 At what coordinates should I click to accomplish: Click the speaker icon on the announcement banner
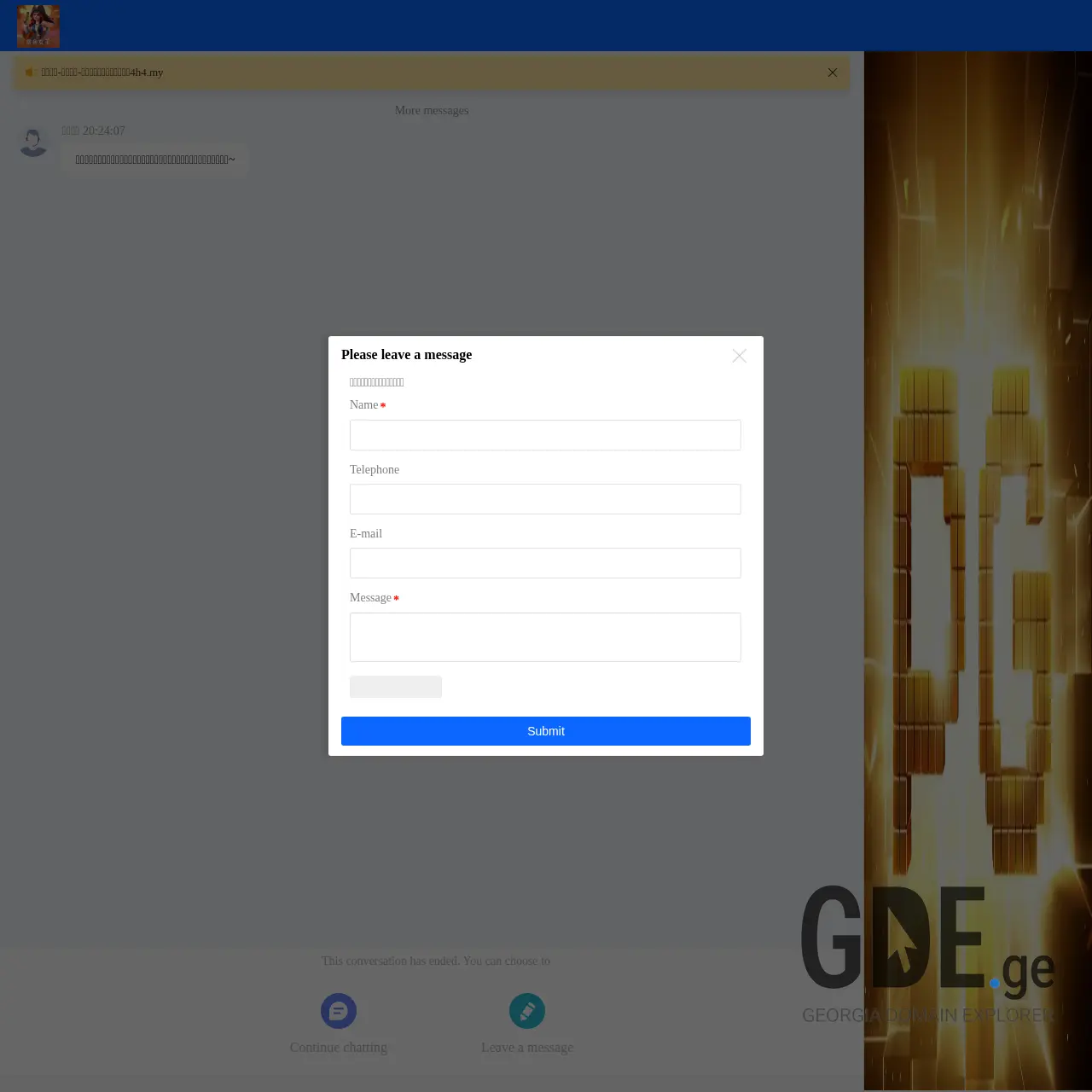31,72
